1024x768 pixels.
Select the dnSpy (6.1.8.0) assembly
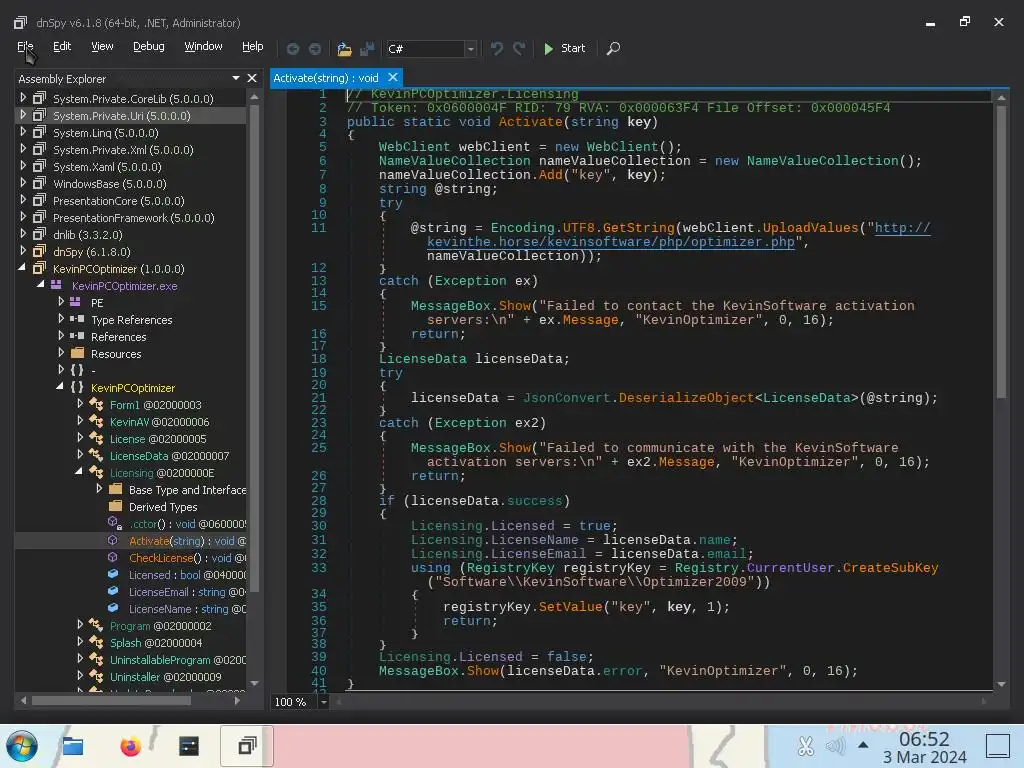(x=91, y=251)
